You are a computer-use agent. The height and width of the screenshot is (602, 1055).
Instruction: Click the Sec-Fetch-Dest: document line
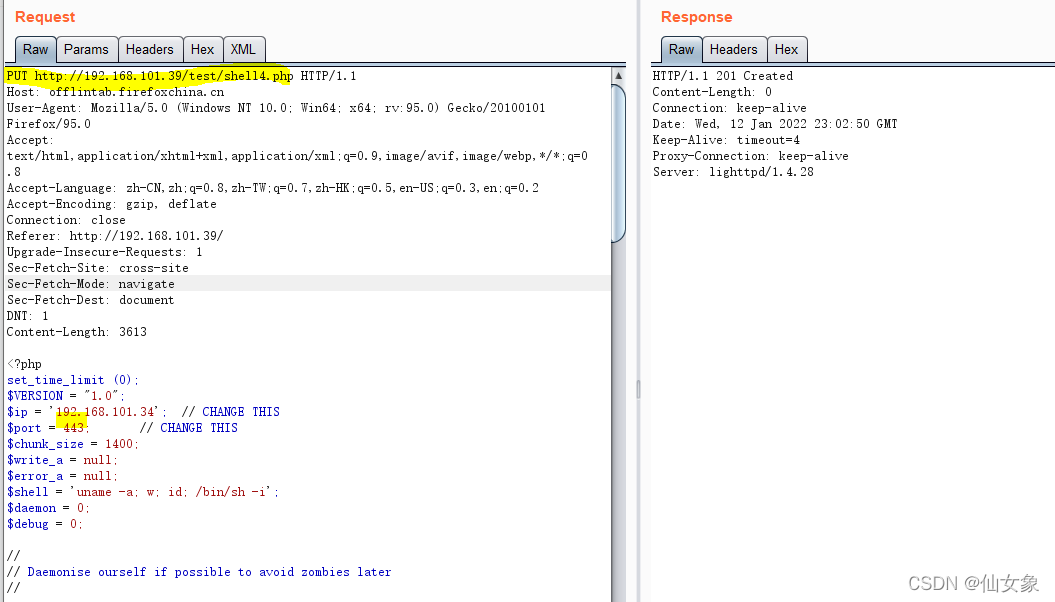coord(90,300)
